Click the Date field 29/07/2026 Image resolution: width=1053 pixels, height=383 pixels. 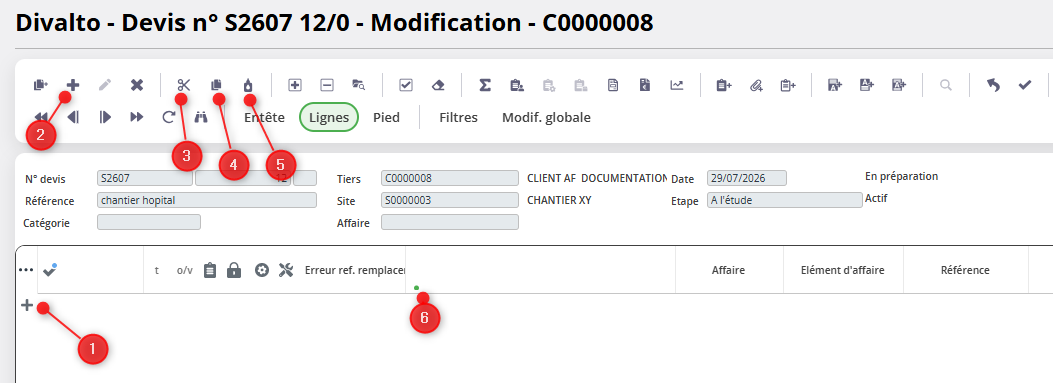747,178
